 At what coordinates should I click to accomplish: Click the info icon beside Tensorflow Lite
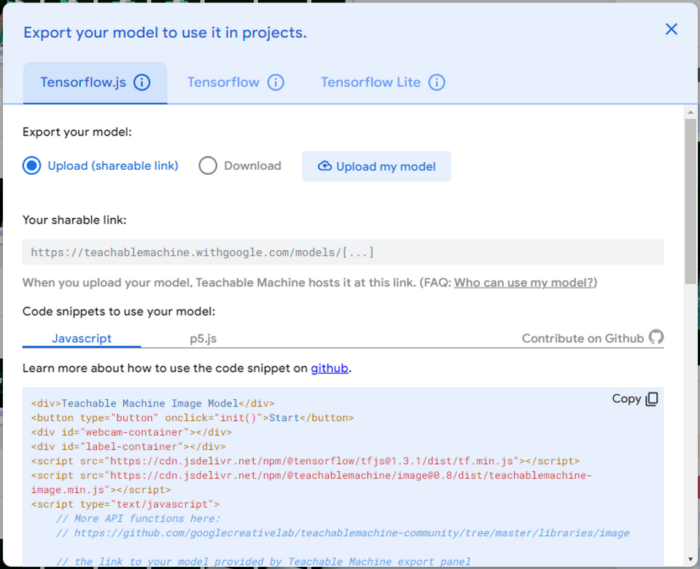[437, 83]
